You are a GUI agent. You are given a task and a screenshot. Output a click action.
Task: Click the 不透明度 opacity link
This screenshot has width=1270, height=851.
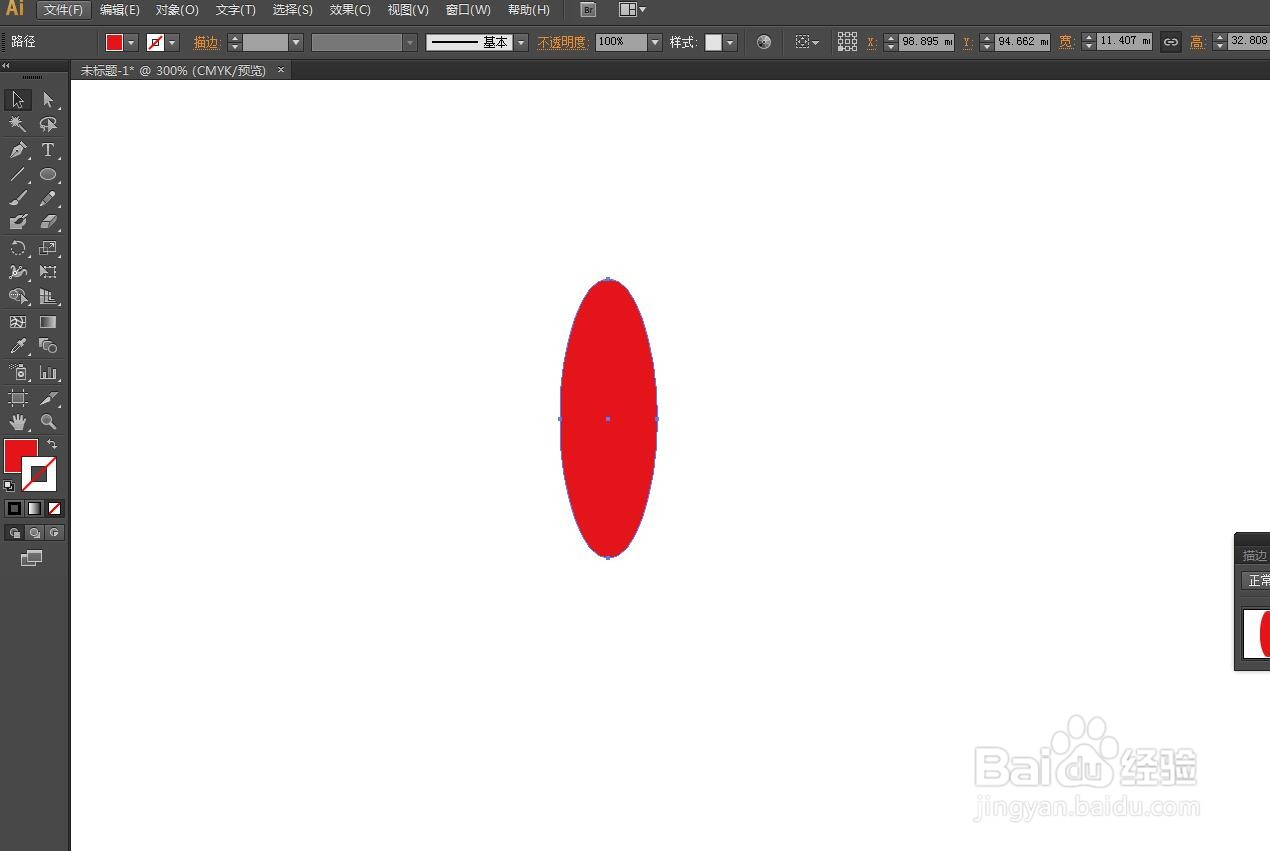click(x=562, y=42)
